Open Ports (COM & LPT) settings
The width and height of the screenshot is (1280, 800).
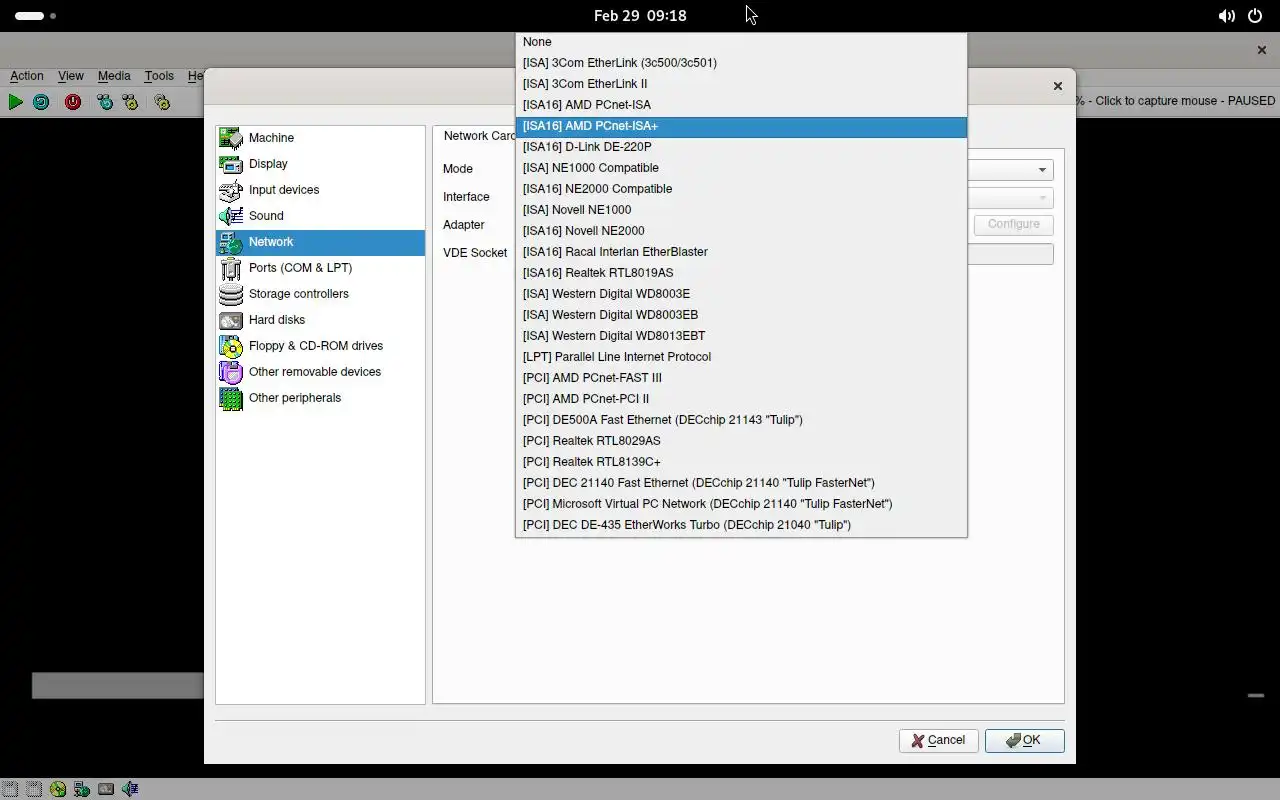click(x=320, y=268)
